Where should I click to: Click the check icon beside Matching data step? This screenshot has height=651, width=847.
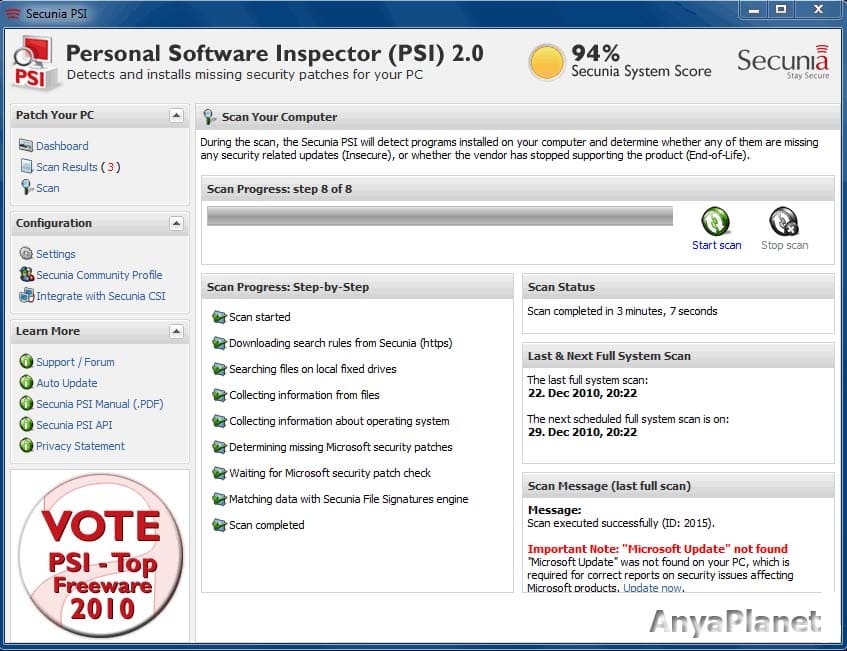click(x=219, y=499)
